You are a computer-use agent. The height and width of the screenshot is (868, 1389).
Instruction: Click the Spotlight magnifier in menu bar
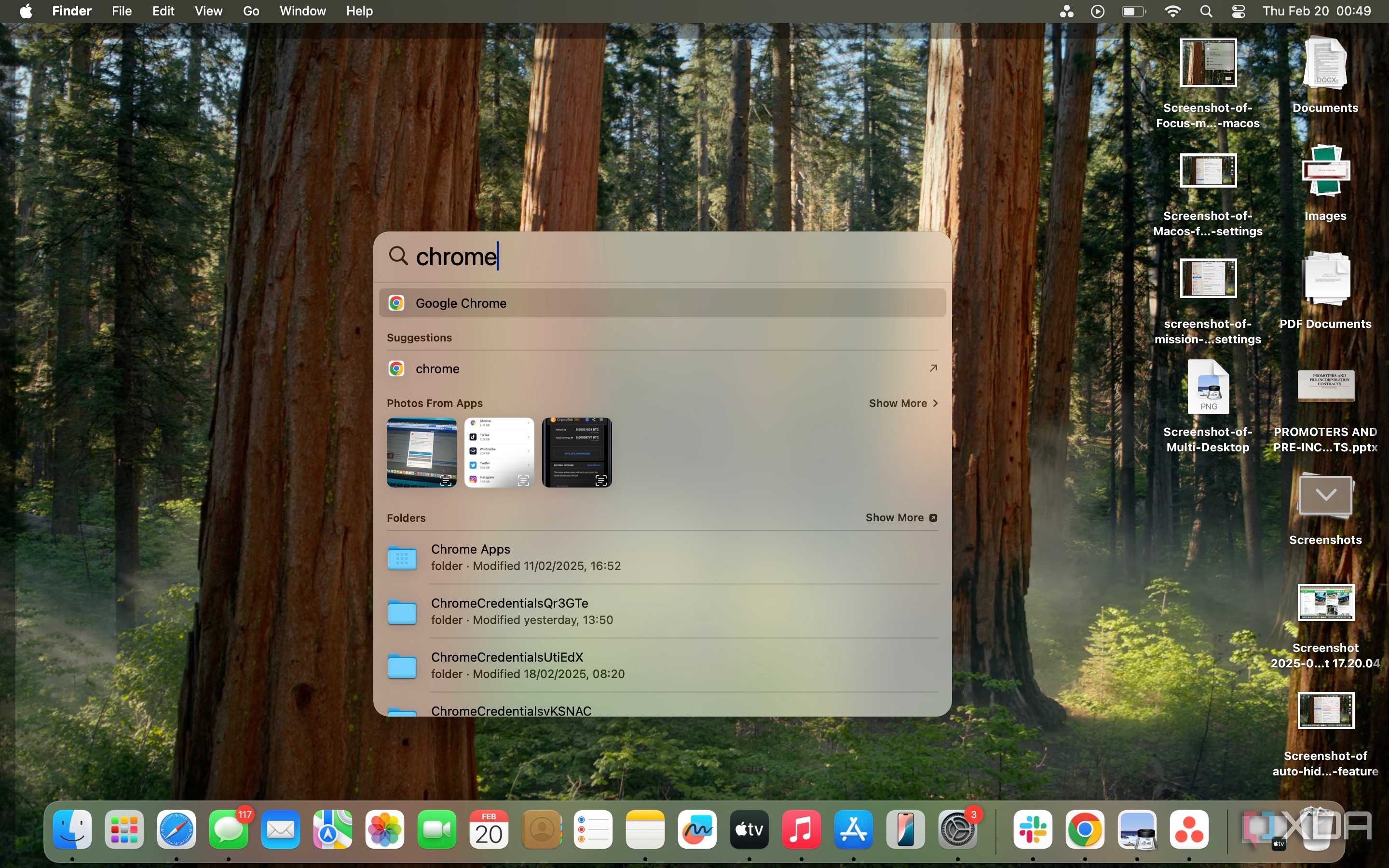click(x=1206, y=11)
